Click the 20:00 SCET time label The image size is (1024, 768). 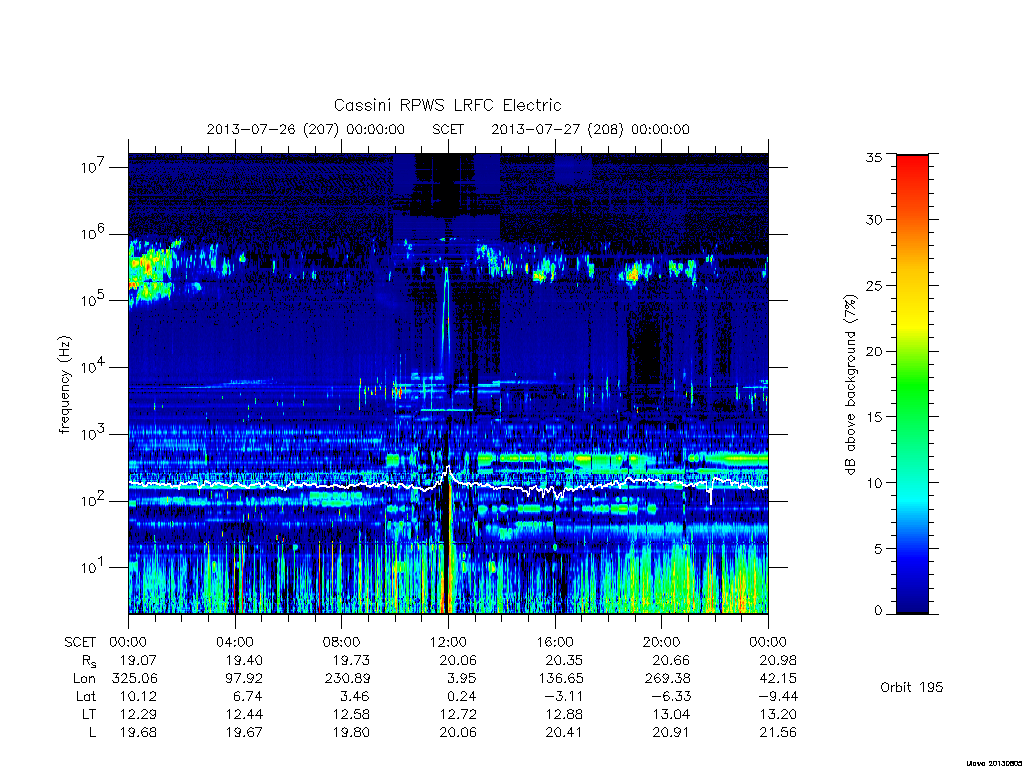click(x=662, y=642)
